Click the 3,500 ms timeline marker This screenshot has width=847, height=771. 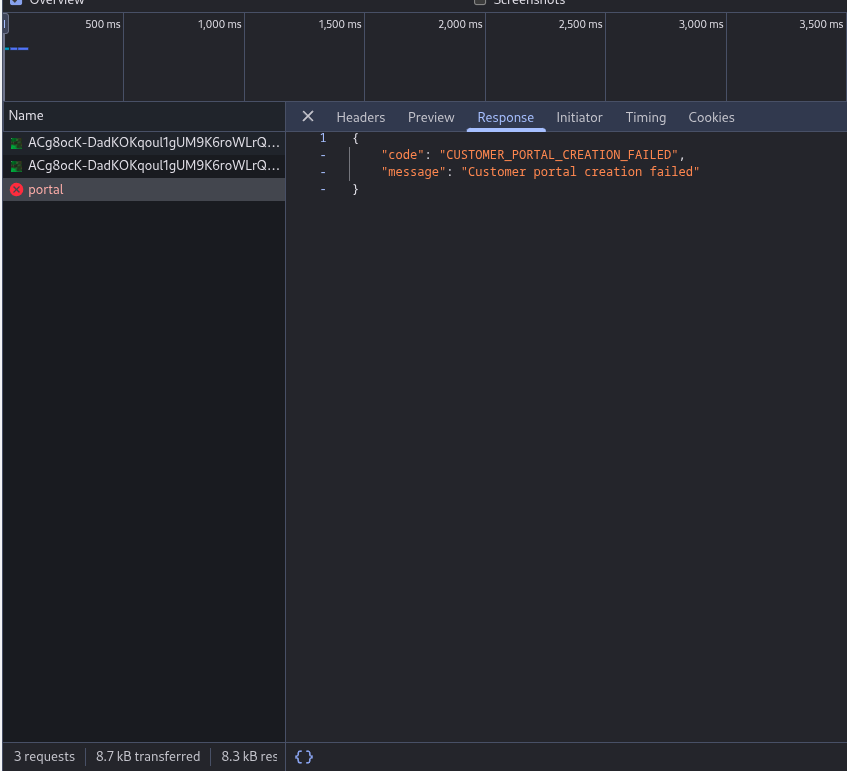pos(821,24)
